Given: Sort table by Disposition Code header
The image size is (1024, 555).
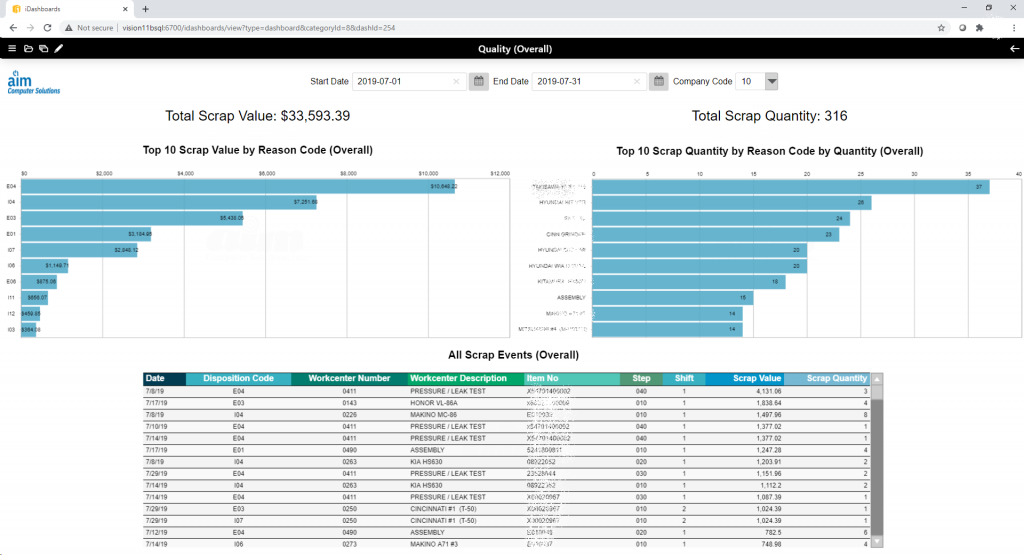Looking at the screenshot, I should click(x=238, y=378).
